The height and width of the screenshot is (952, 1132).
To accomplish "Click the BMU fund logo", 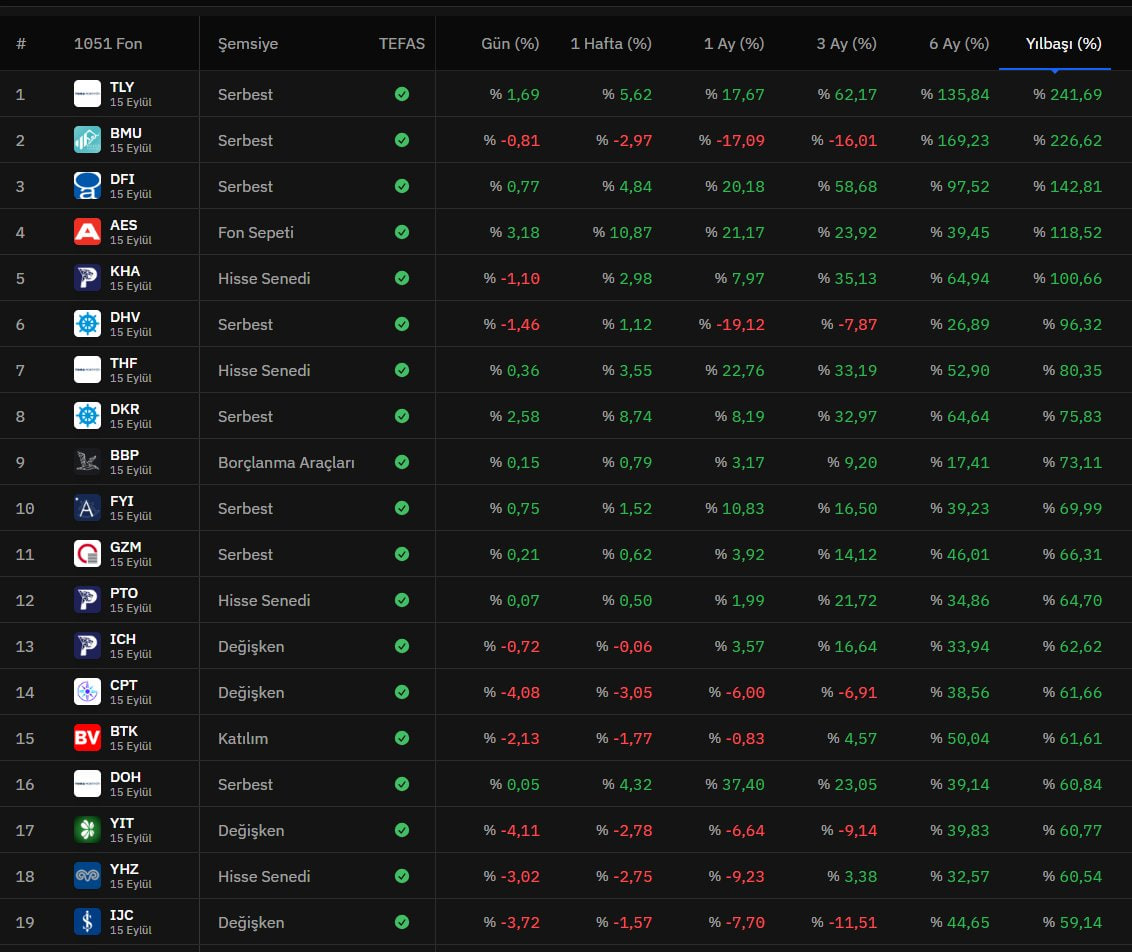I will [x=87, y=140].
